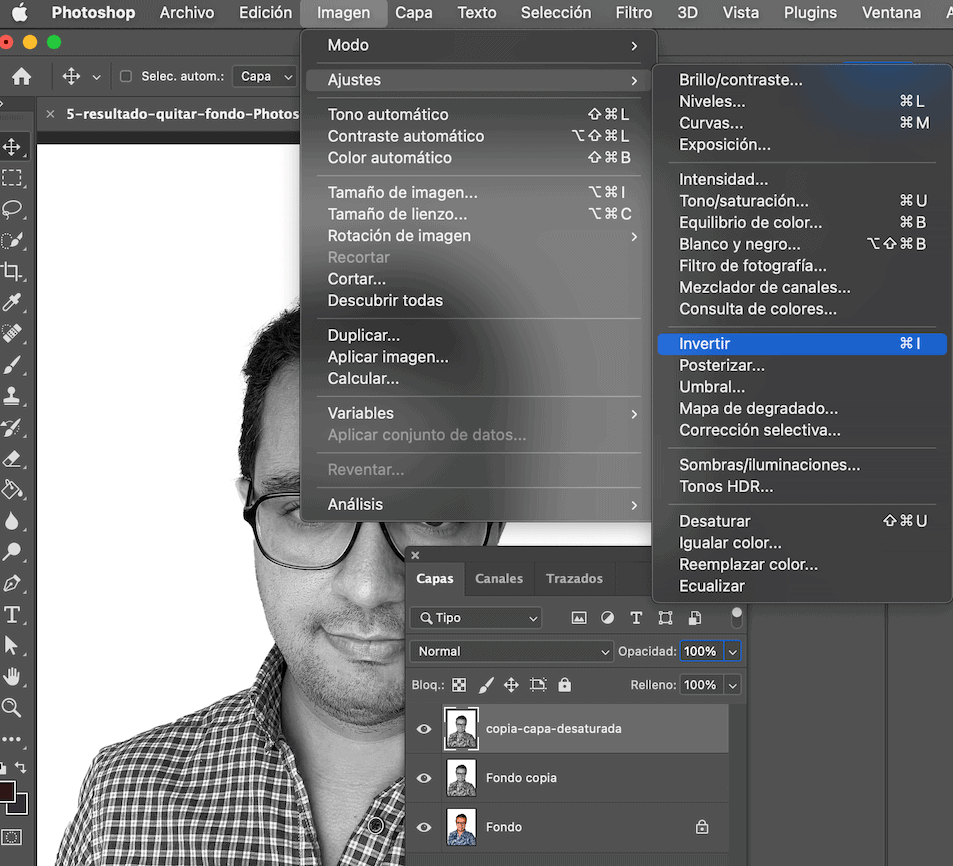953x866 pixels.
Task: Lock transparent pixels checkerboard icon
Action: click(x=459, y=686)
